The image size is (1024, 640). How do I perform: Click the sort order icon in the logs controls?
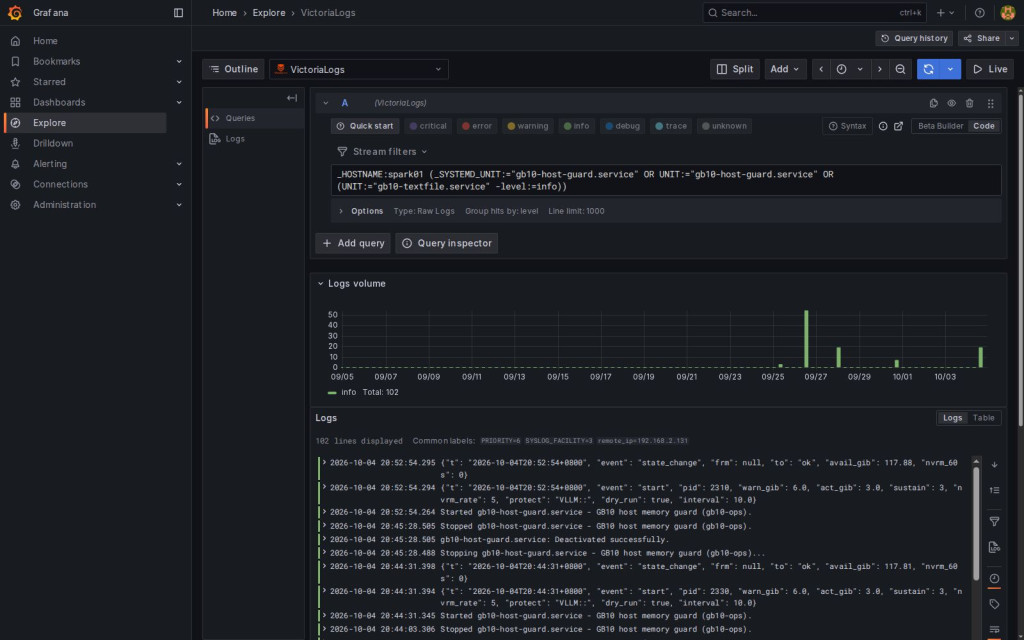(x=994, y=490)
